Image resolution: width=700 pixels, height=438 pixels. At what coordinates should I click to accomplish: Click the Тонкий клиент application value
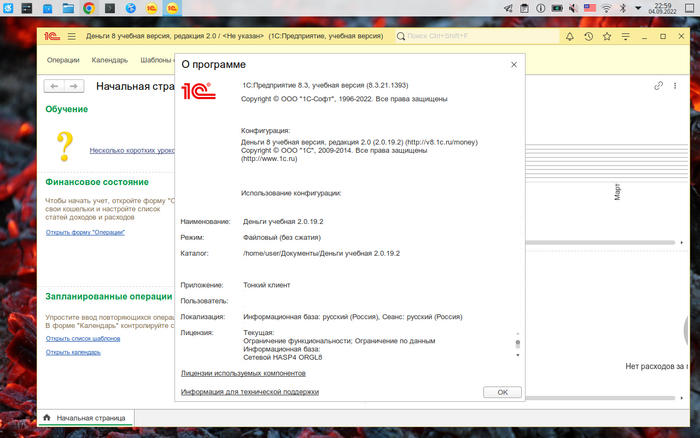pos(267,285)
